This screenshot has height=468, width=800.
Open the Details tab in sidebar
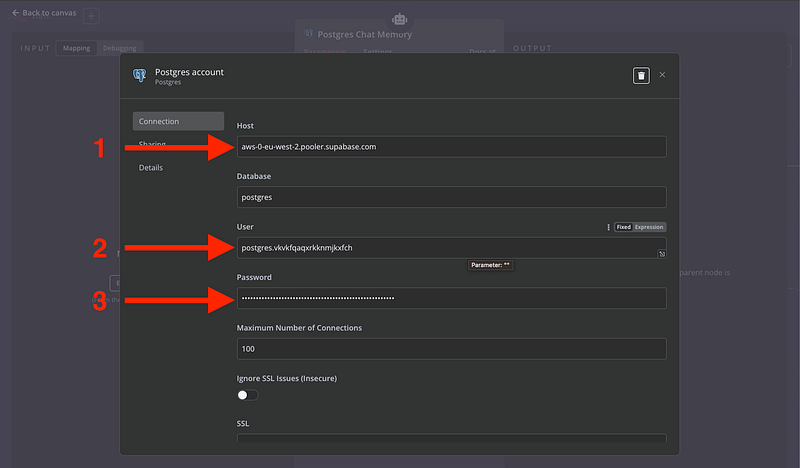pos(151,168)
